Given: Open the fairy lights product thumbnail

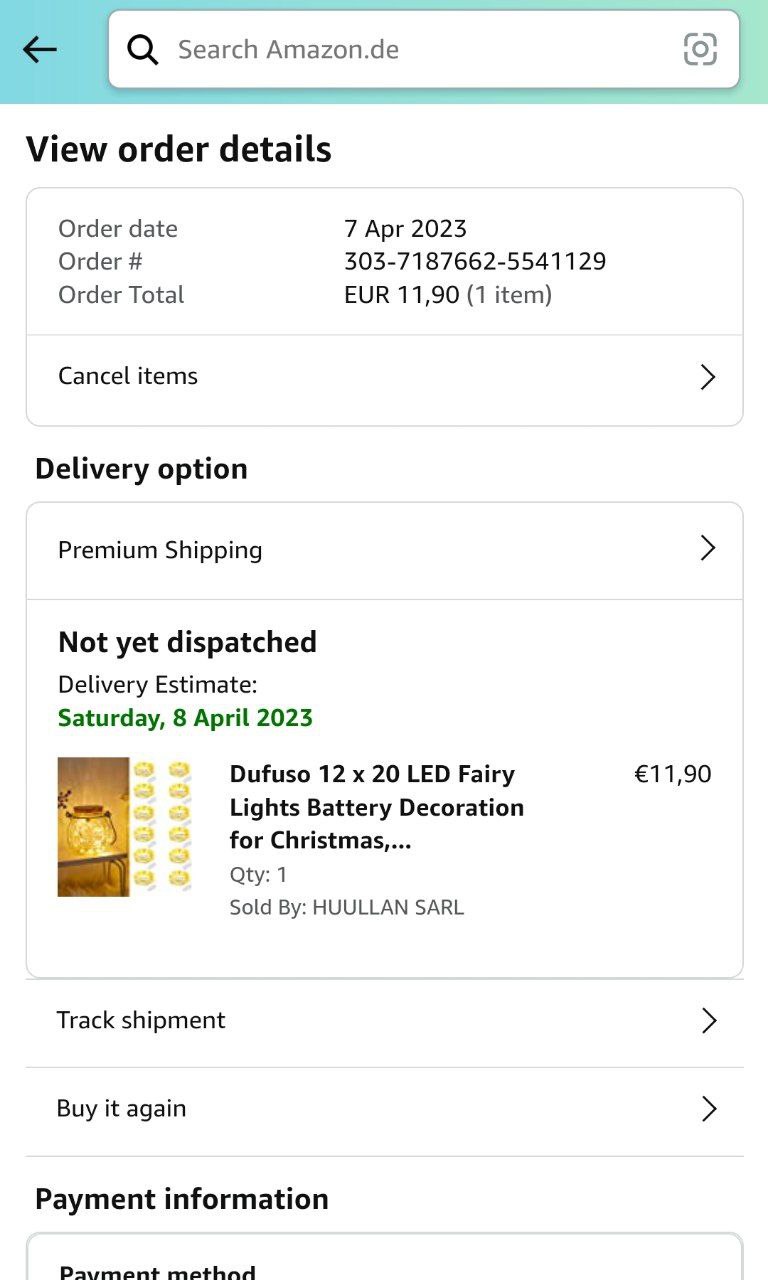Looking at the screenshot, I should click(x=124, y=826).
